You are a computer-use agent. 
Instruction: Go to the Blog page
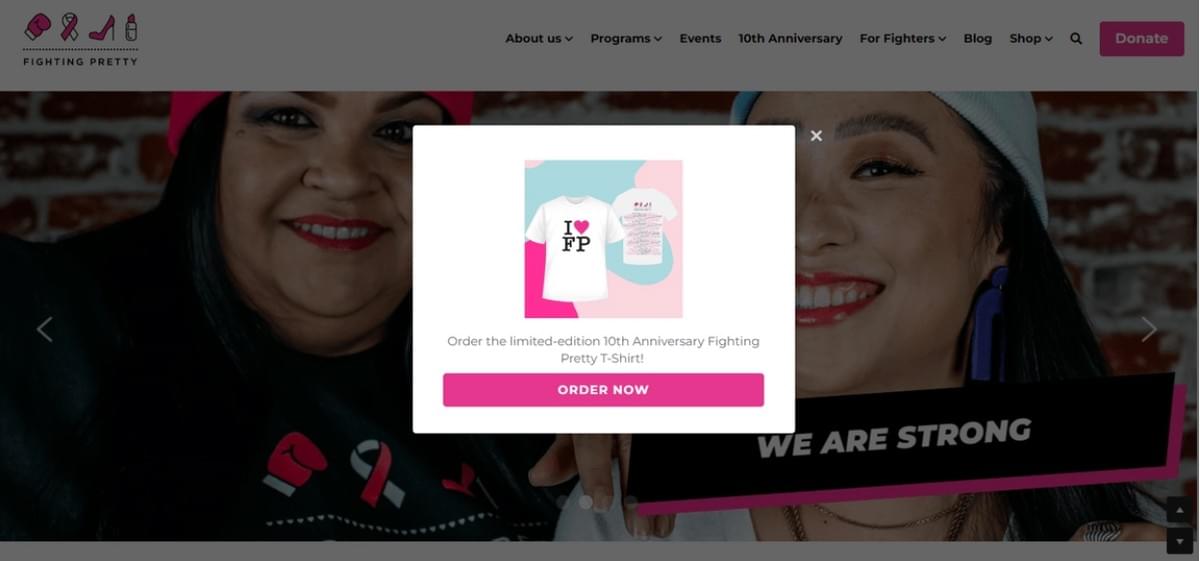(978, 39)
